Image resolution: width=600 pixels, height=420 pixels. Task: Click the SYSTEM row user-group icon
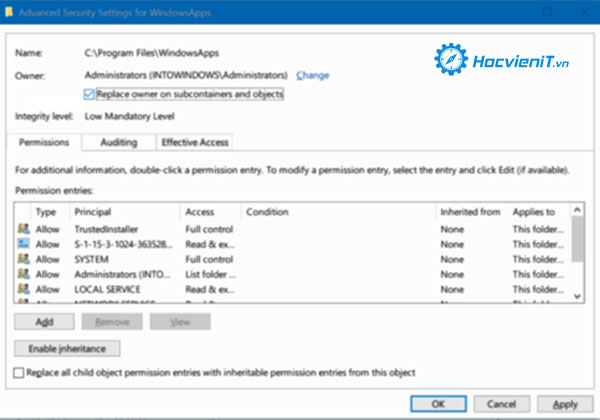tap(23, 259)
